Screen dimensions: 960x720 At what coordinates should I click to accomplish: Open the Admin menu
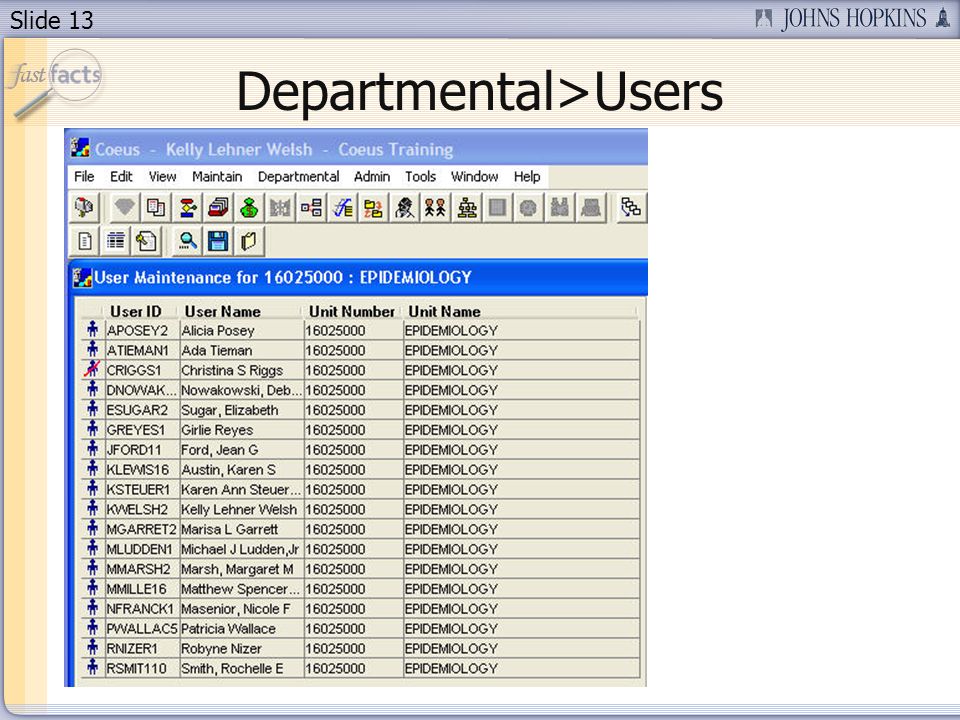(x=372, y=177)
